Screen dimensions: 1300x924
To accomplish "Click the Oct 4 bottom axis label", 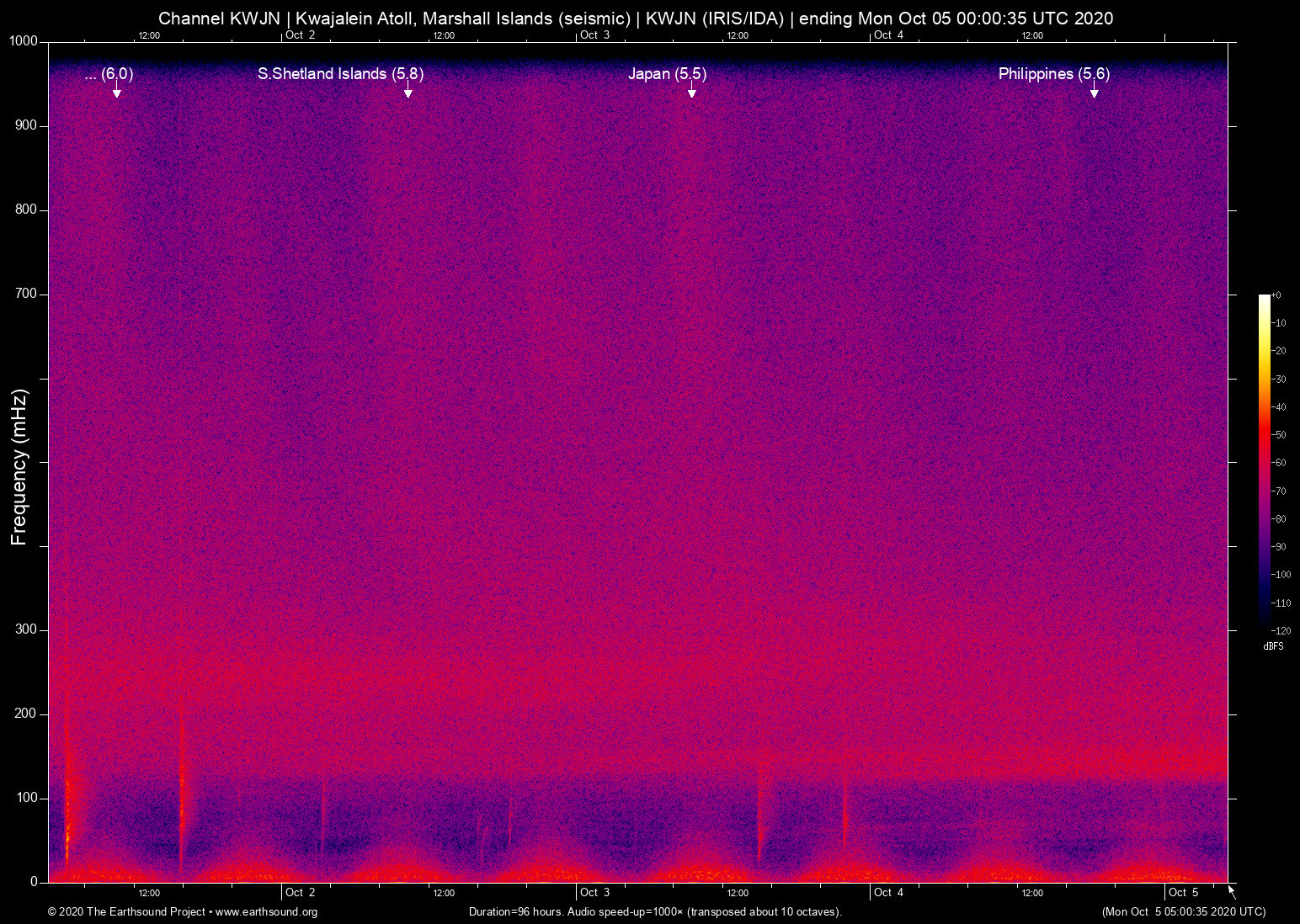I will click(889, 893).
